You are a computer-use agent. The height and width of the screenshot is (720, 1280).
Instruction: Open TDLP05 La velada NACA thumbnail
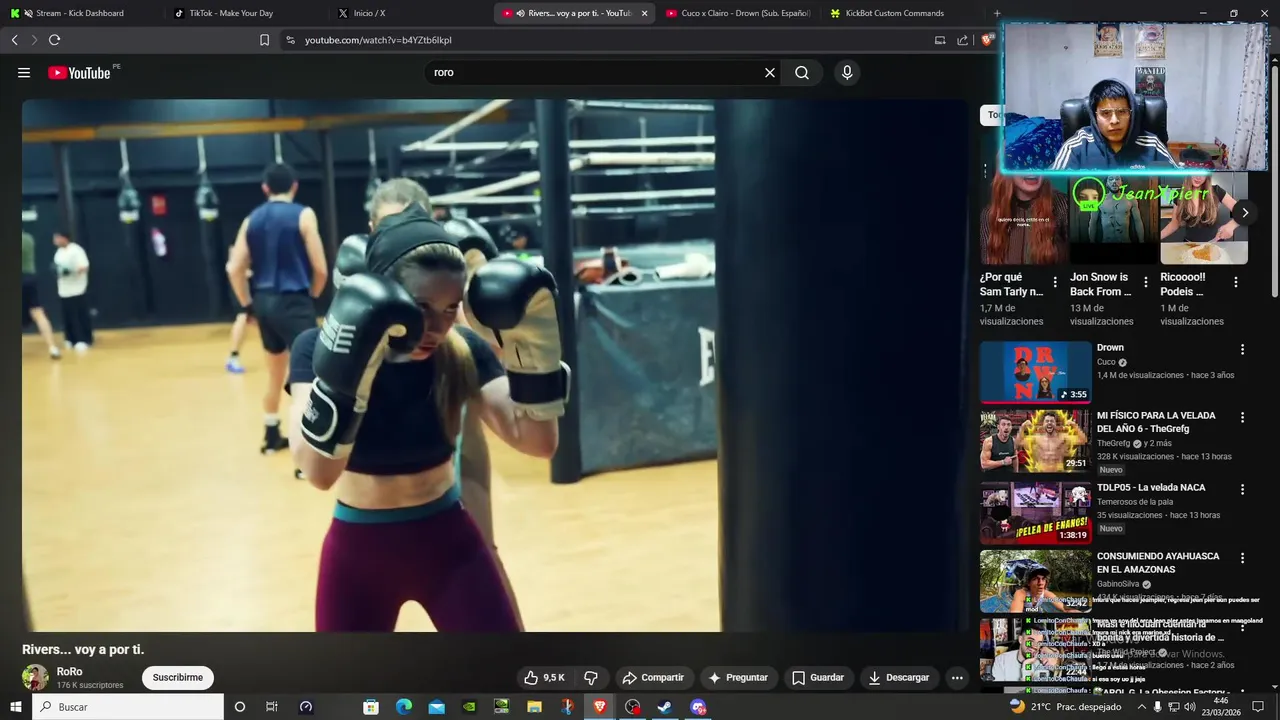click(x=1035, y=512)
